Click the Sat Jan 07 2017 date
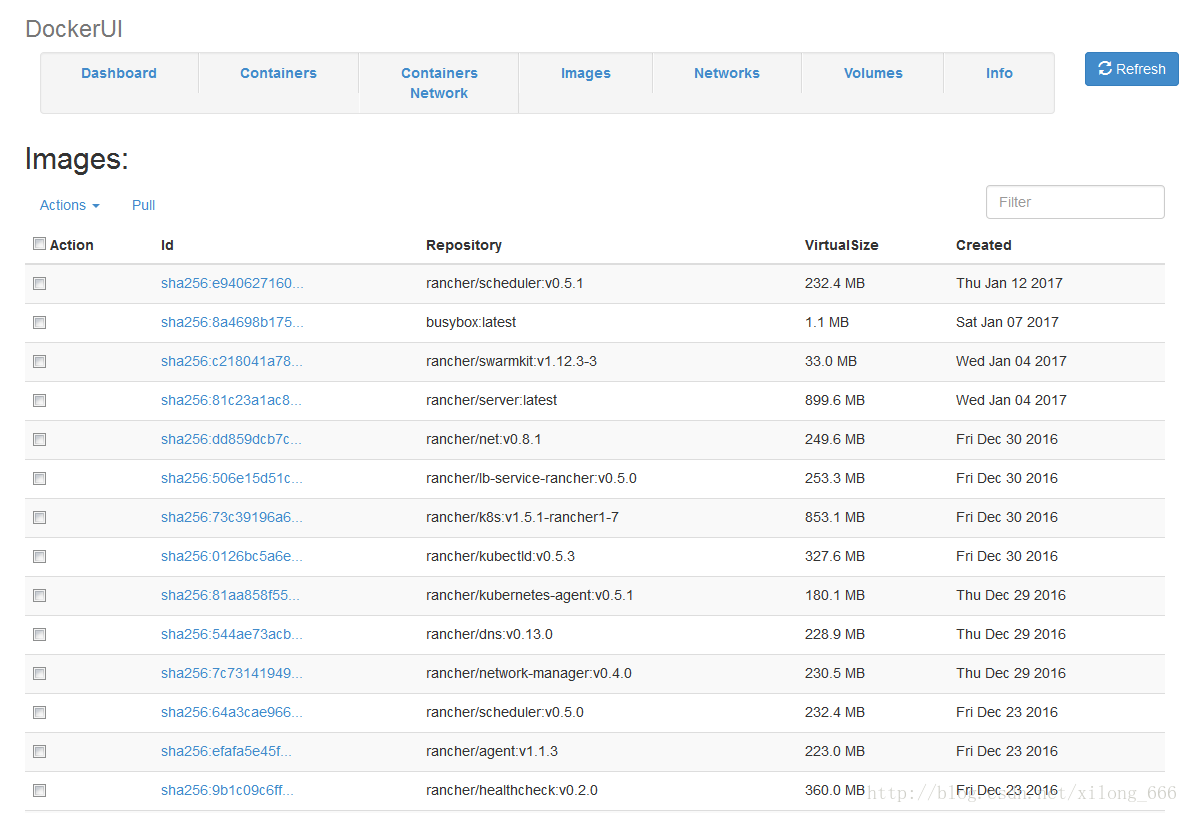The image size is (1188, 813). (x=1008, y=322)
